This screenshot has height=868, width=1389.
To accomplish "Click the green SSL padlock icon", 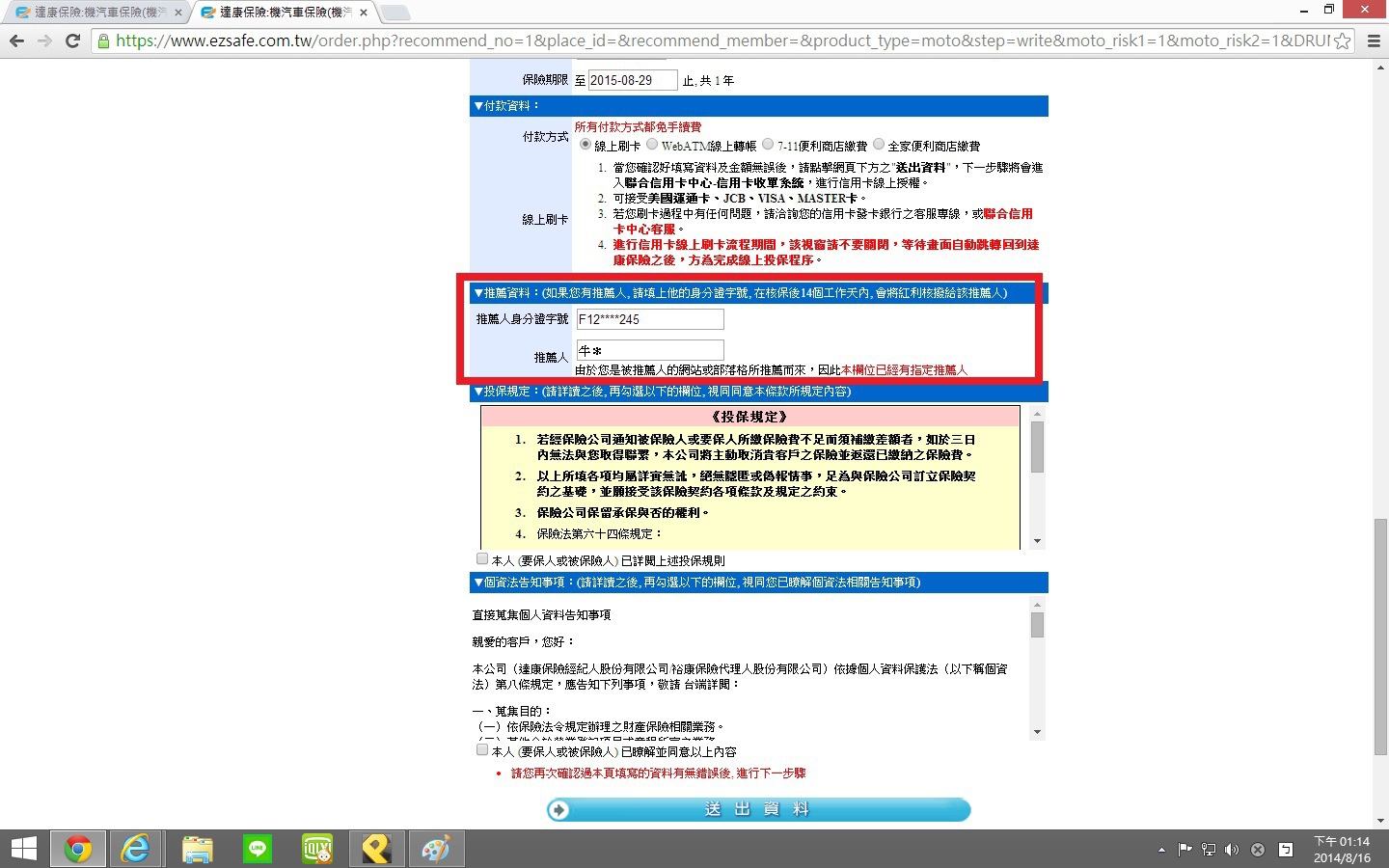I will [x=103, y=41].
